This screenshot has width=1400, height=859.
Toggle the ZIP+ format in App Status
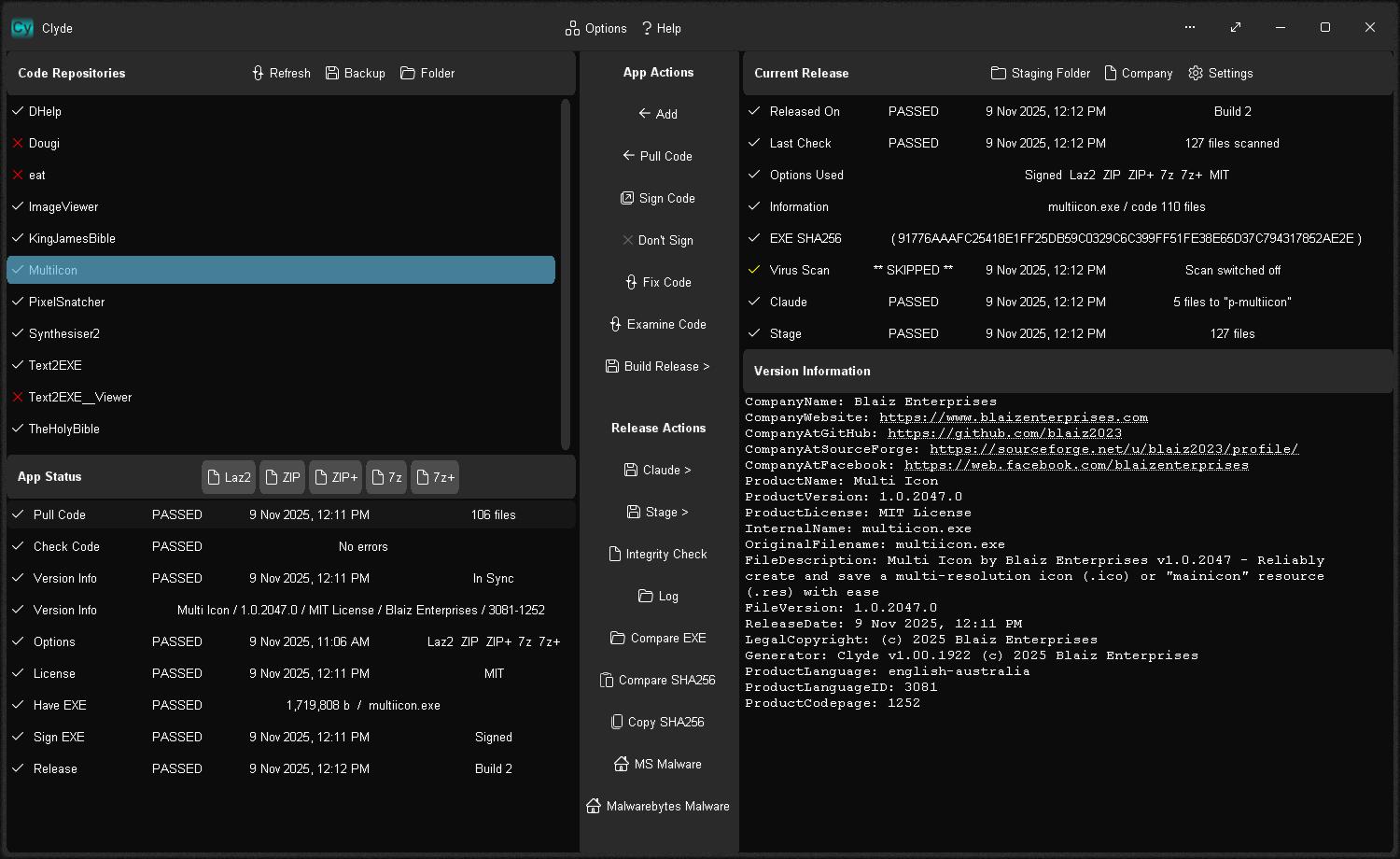[x=335, y=477]
